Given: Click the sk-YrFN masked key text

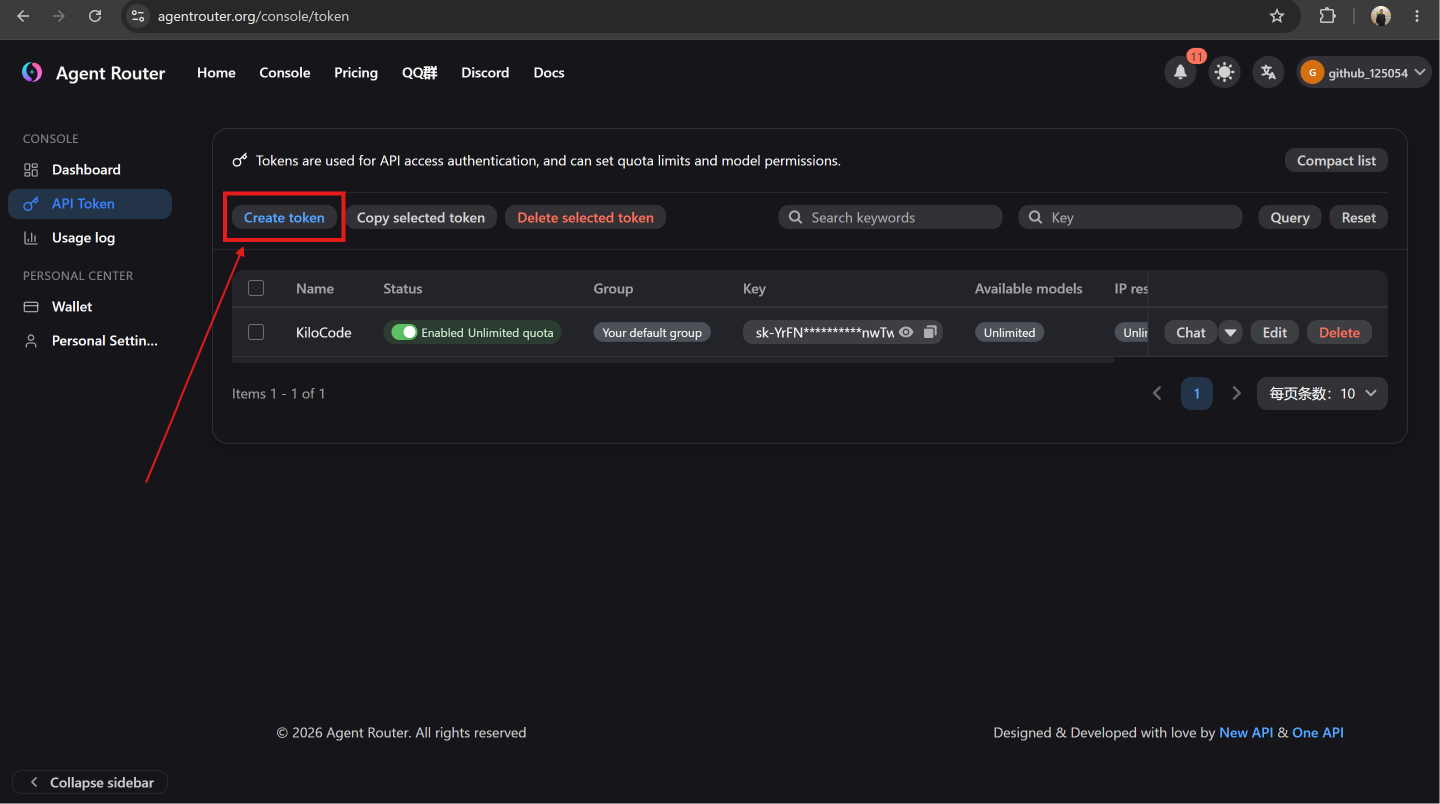Looking at the screenshot, I should pyautogui.click(x=825, y=332).
